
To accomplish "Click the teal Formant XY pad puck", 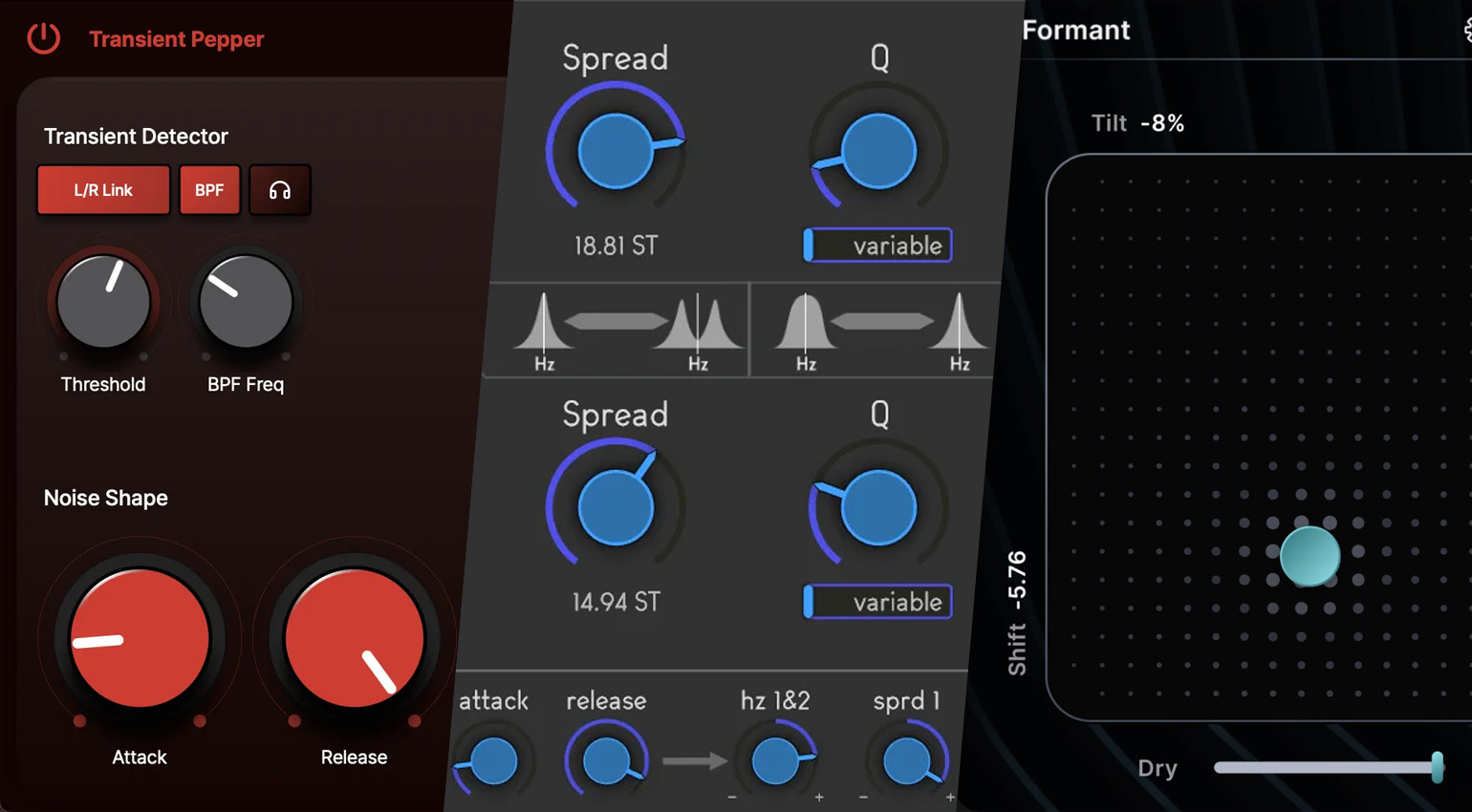I will click(1310, 556).
